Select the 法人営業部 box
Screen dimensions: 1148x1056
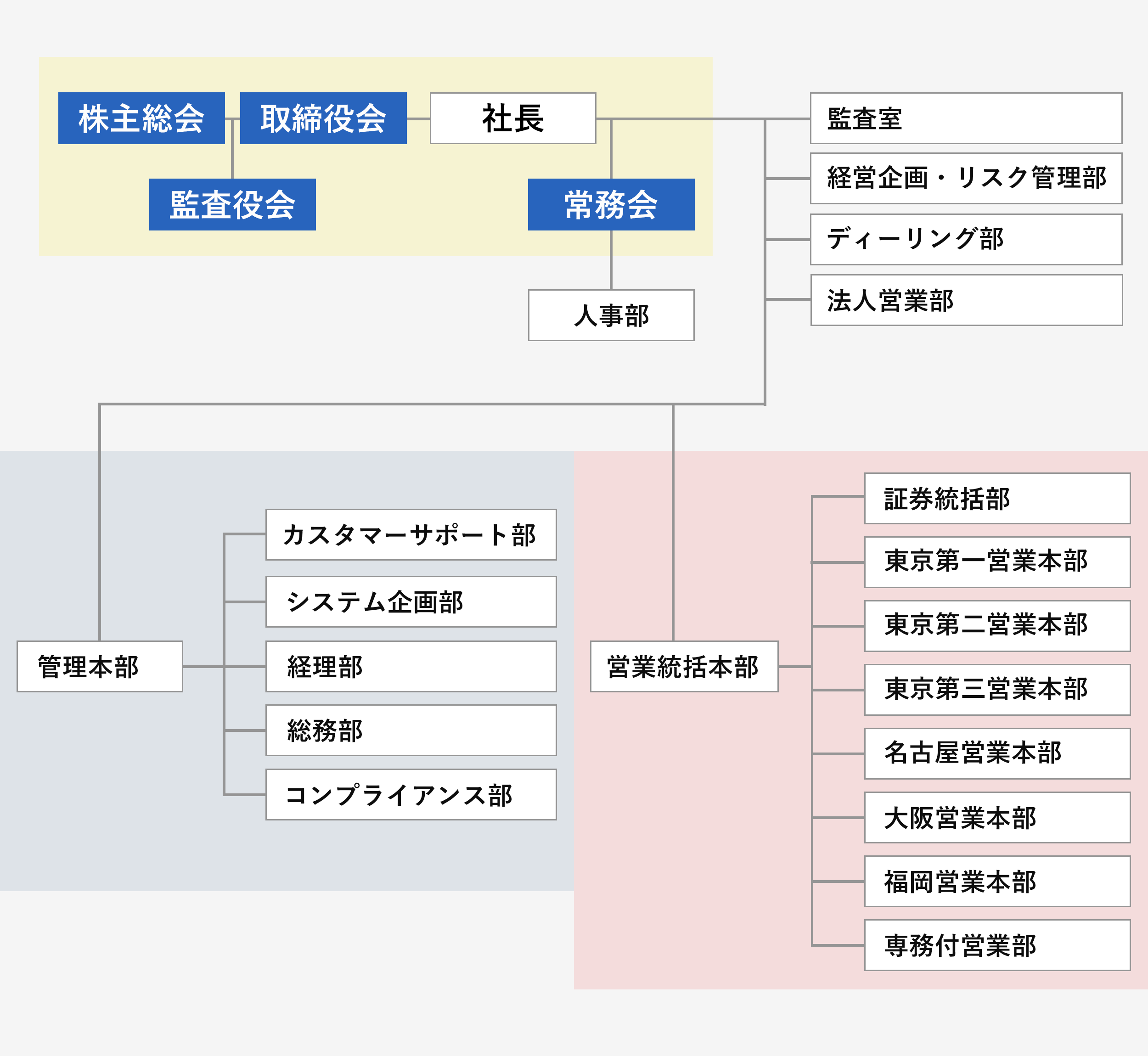966,300
